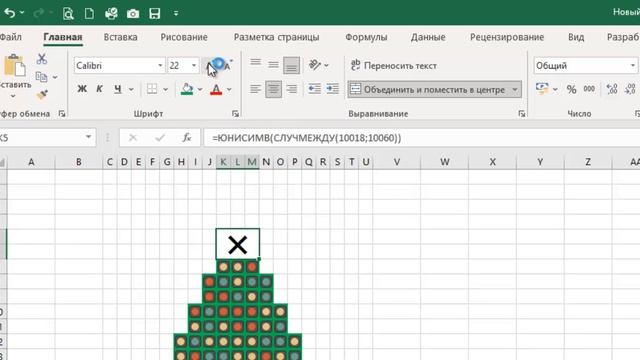Open the font size 22 dropdown

pos(194,65)
